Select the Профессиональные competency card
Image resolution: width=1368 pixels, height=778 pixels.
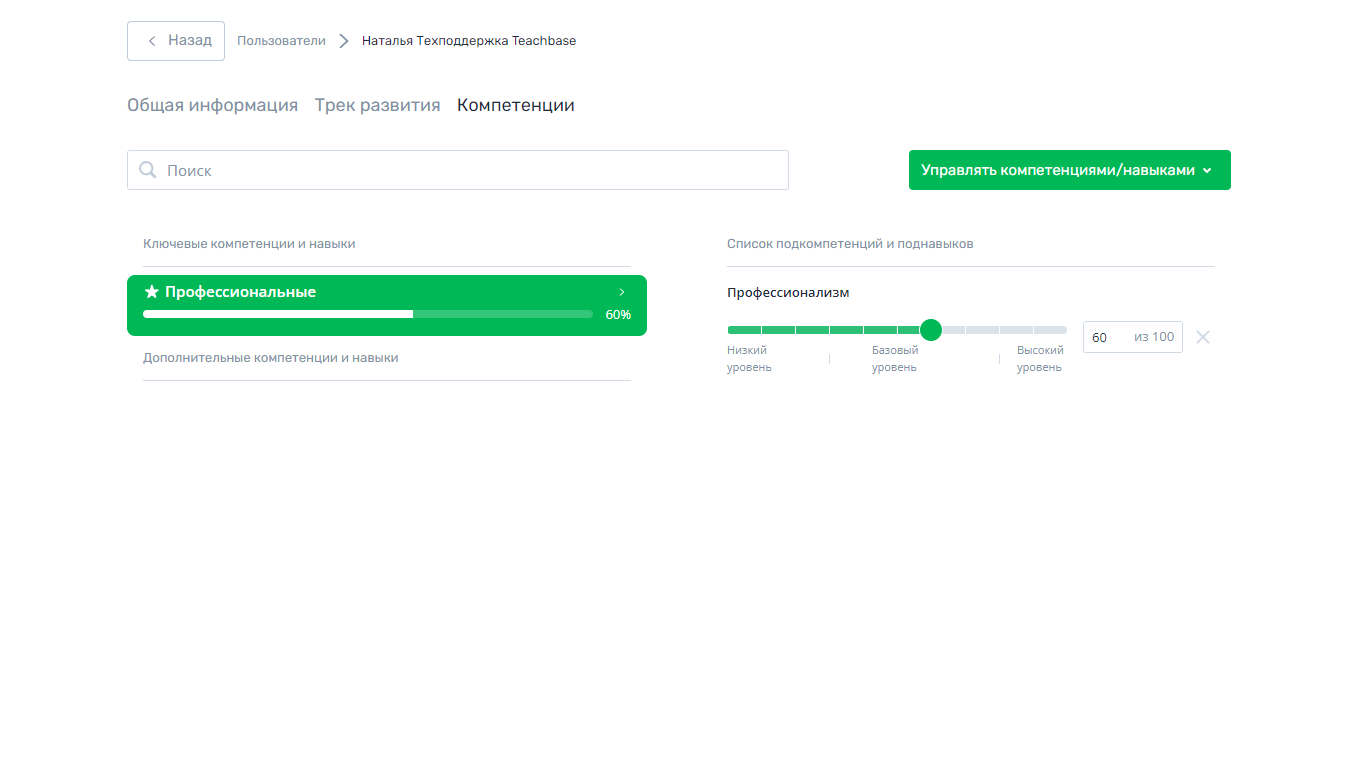(387, 305)
